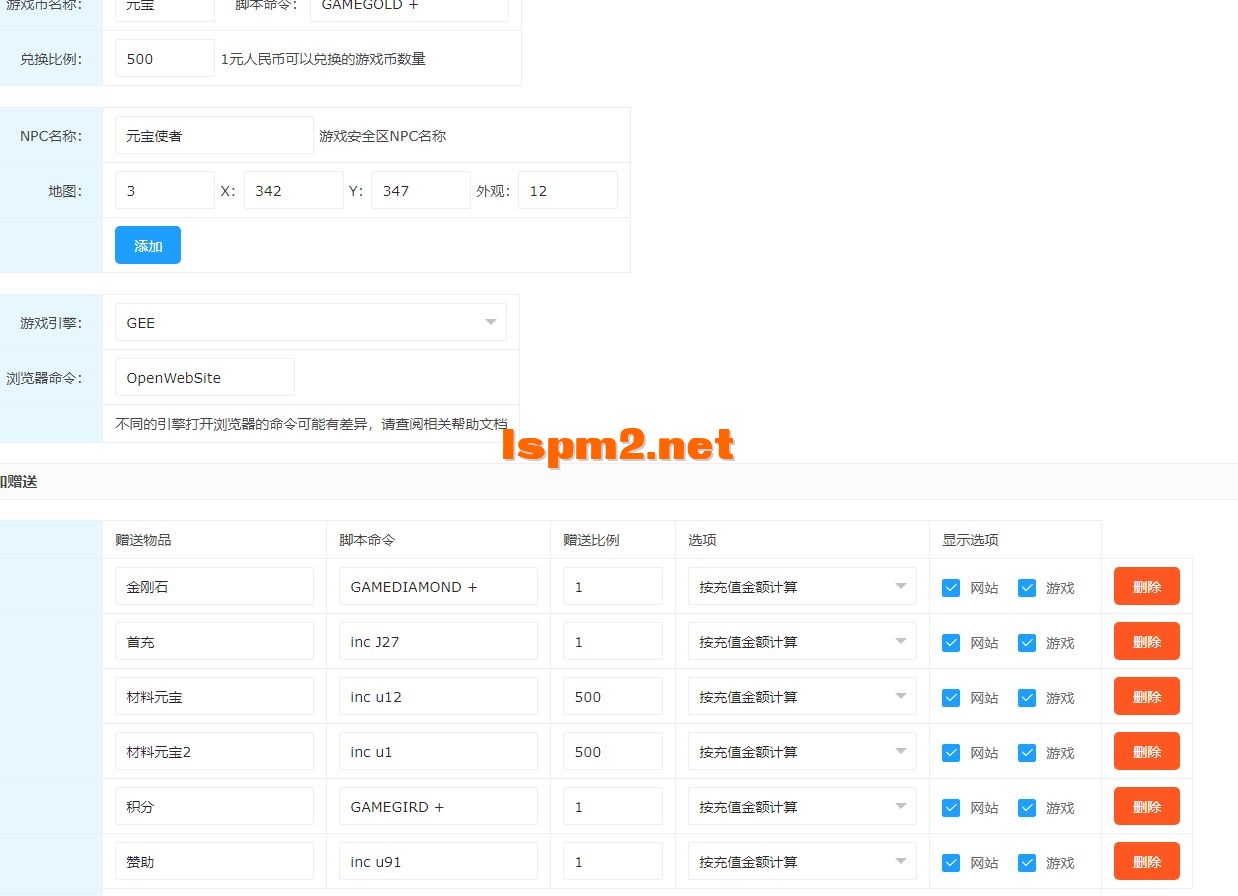The image size is (1238, 896).
Task: Click the inc J27 script field
Action: (438, 641)
